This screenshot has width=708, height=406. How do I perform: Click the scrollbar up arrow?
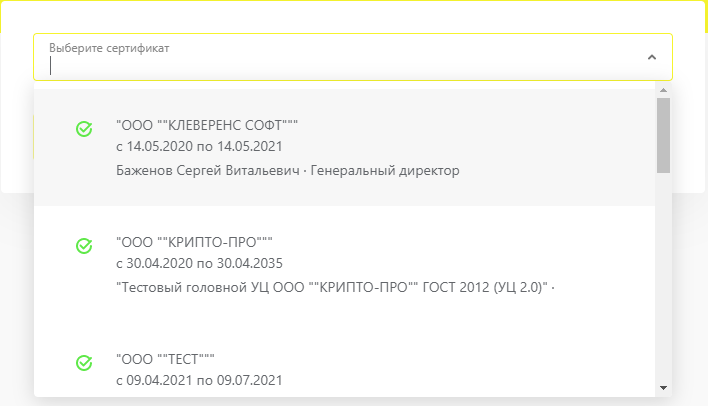click(x=663, y=90)
